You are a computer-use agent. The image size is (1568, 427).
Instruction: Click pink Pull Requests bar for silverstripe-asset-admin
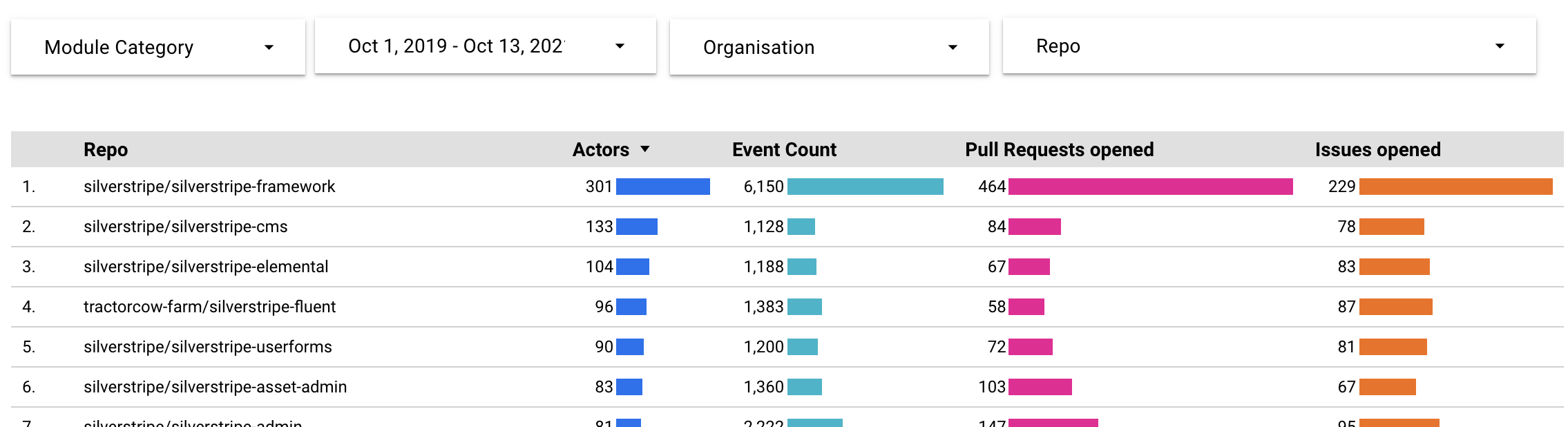(x=1040, y=387)
